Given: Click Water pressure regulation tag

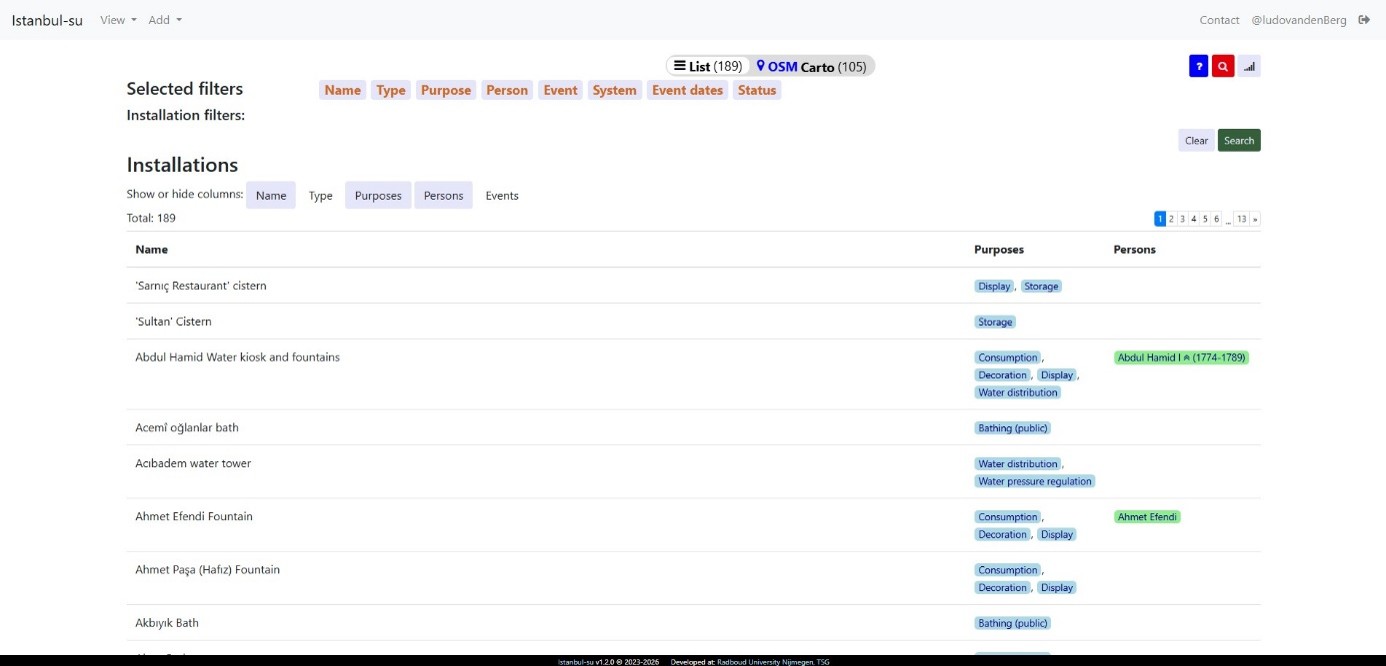Looking at the screenshot, I should pos(1035,481).
